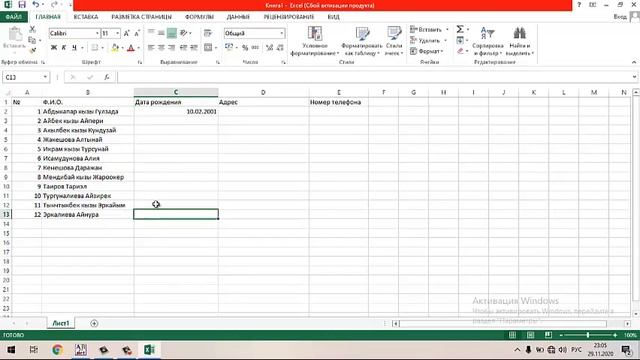Open number format Общий dropdown
This screenshot has width=640, height=360.
point(282,33)
